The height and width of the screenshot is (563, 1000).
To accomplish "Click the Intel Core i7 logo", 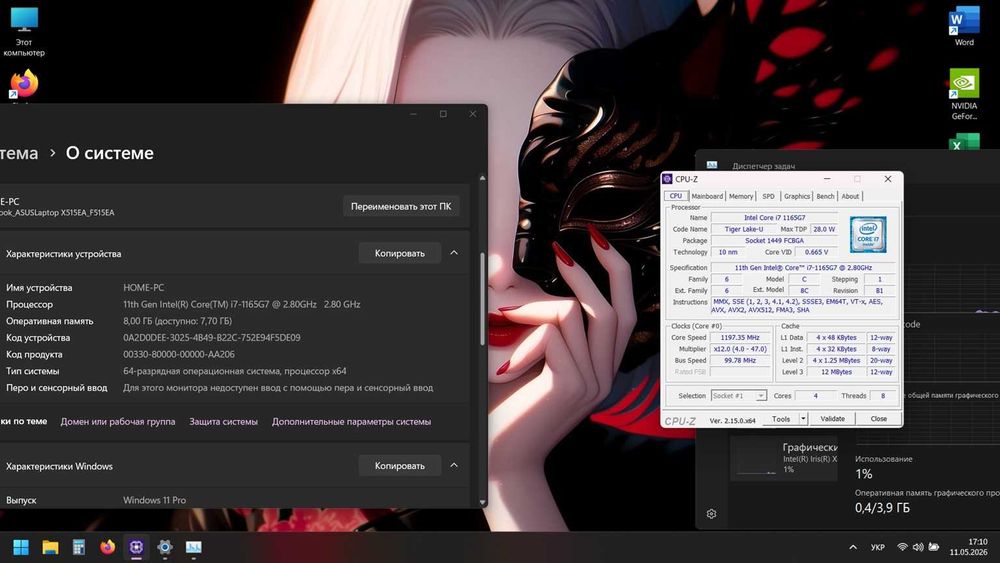I will [x=867, y=234].
